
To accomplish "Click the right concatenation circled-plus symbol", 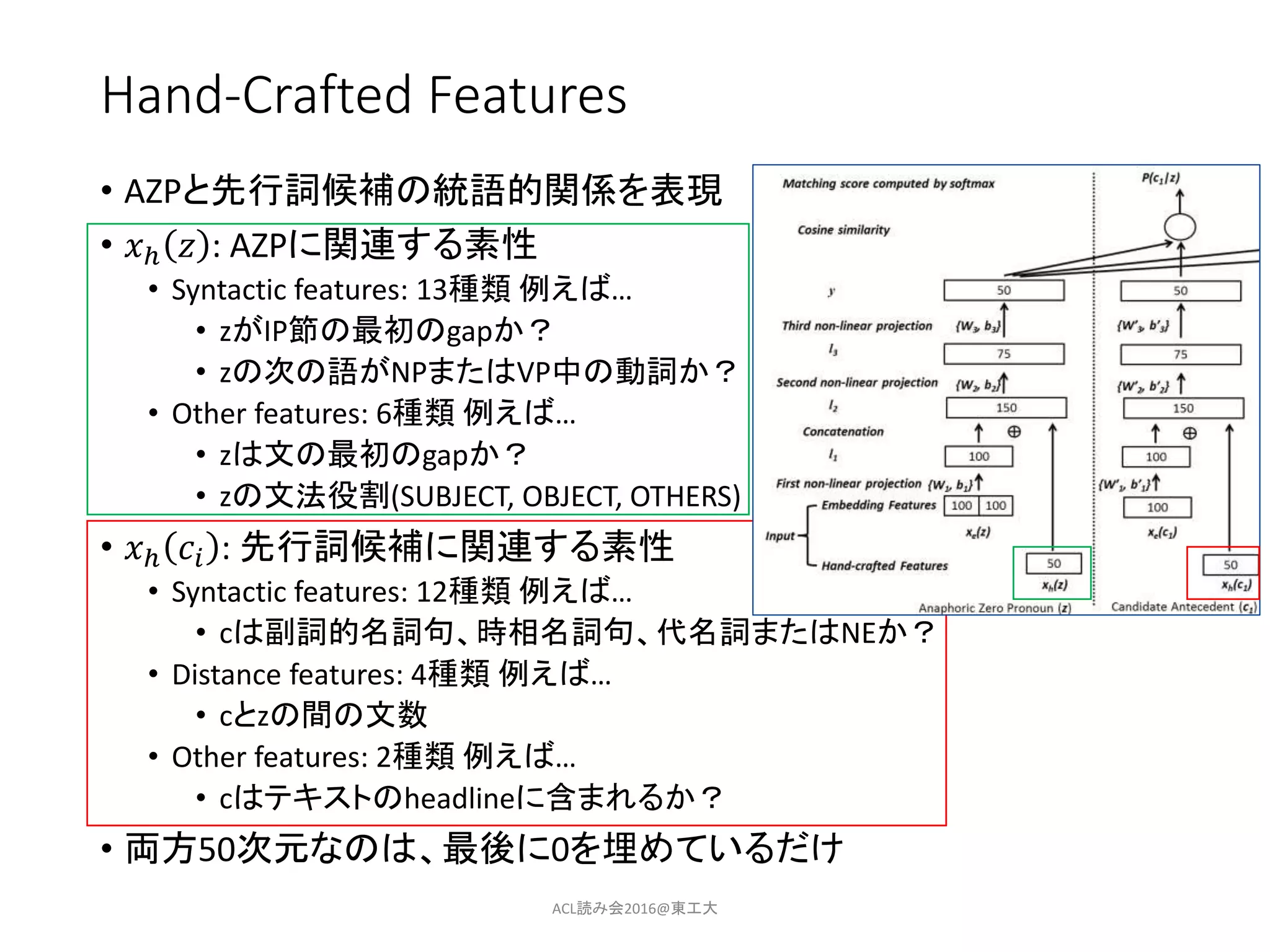I will click(x=1189, y=433).
